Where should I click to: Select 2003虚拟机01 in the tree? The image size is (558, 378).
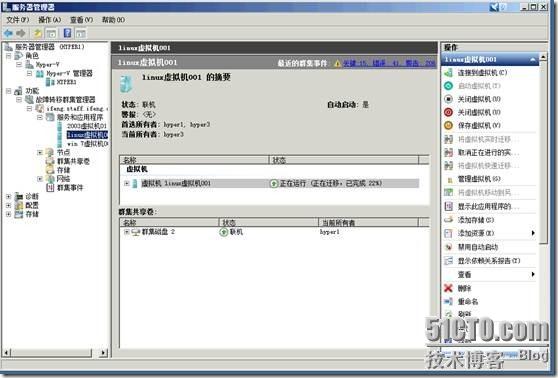pyautogui.click(x=87, y=126)
